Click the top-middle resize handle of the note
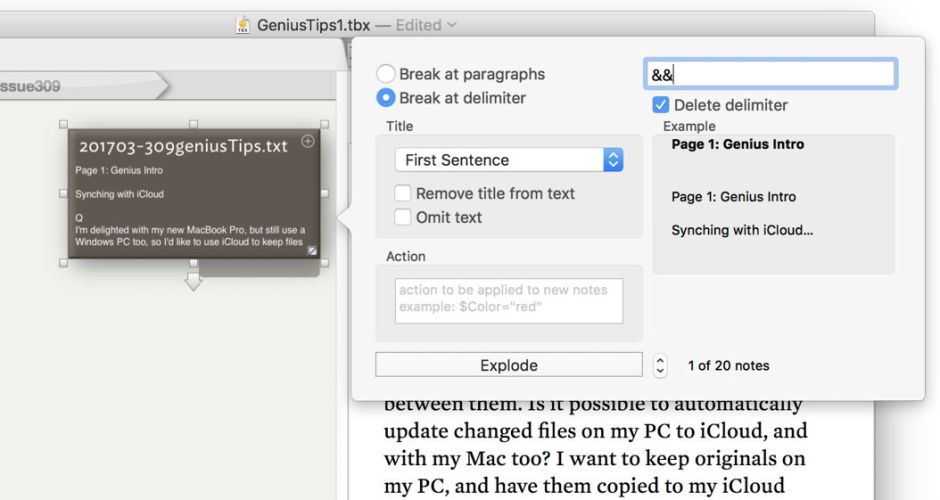The height and width of the screenshot is (500, 940). (194, 126)
